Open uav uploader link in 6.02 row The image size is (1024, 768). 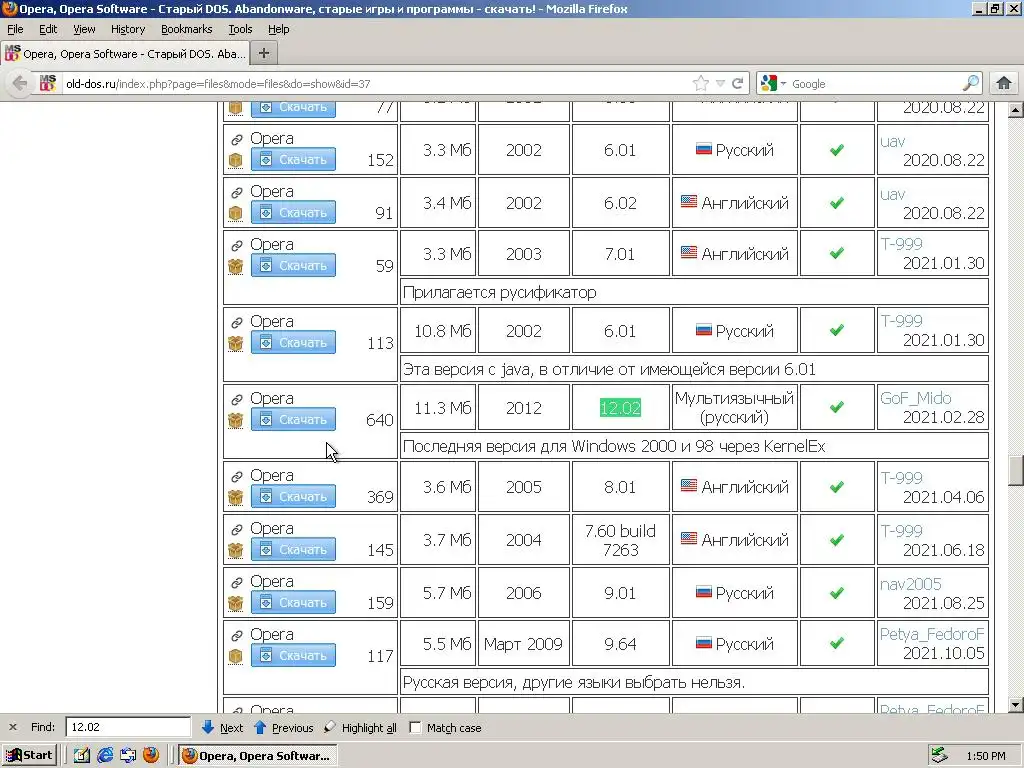pos(892,195)
